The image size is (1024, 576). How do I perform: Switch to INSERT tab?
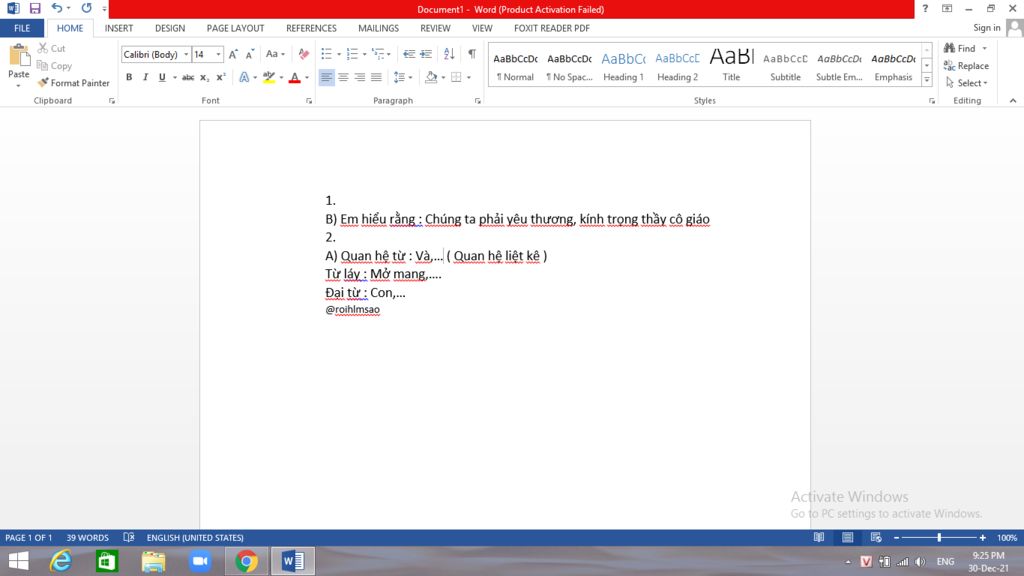(x=119, y=28)
